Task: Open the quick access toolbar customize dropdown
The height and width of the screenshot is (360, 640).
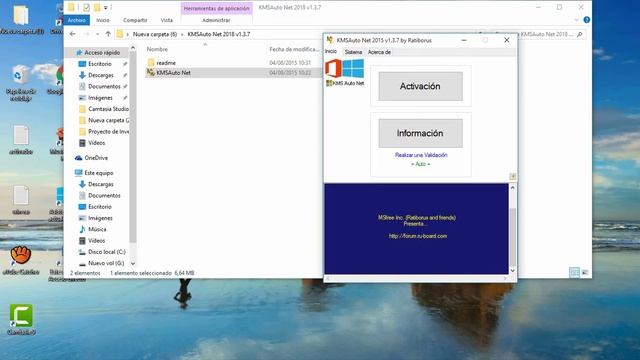Action: (x=106, y=7)
